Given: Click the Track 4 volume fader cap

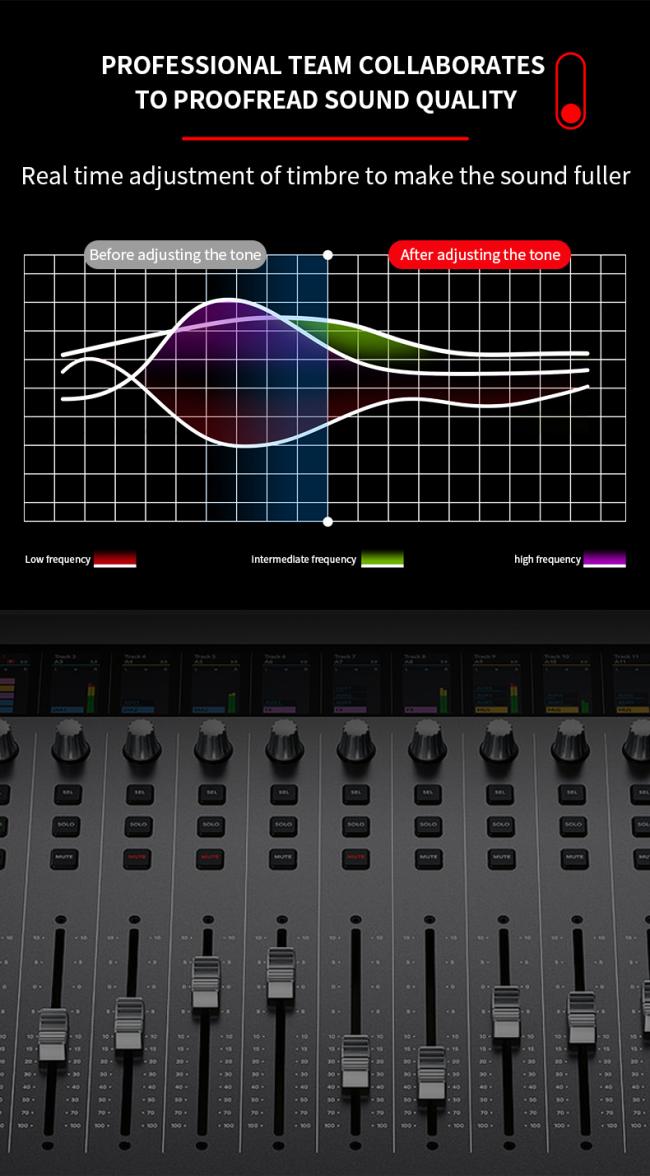Looking at the screenshot, I should tap(129, 1024).
